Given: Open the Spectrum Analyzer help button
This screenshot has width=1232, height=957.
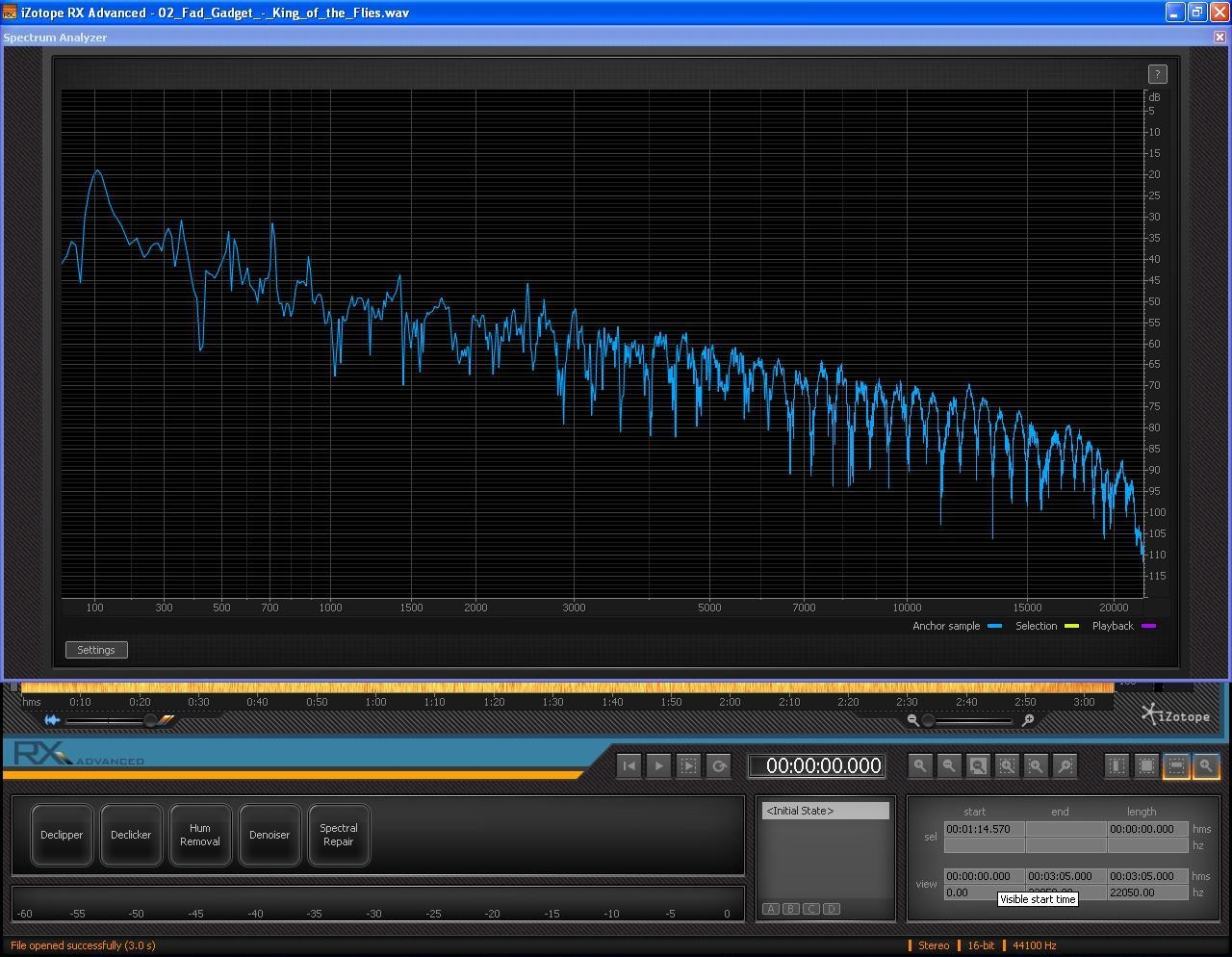Looking at the screenshot, I should tap(1157, 74).
